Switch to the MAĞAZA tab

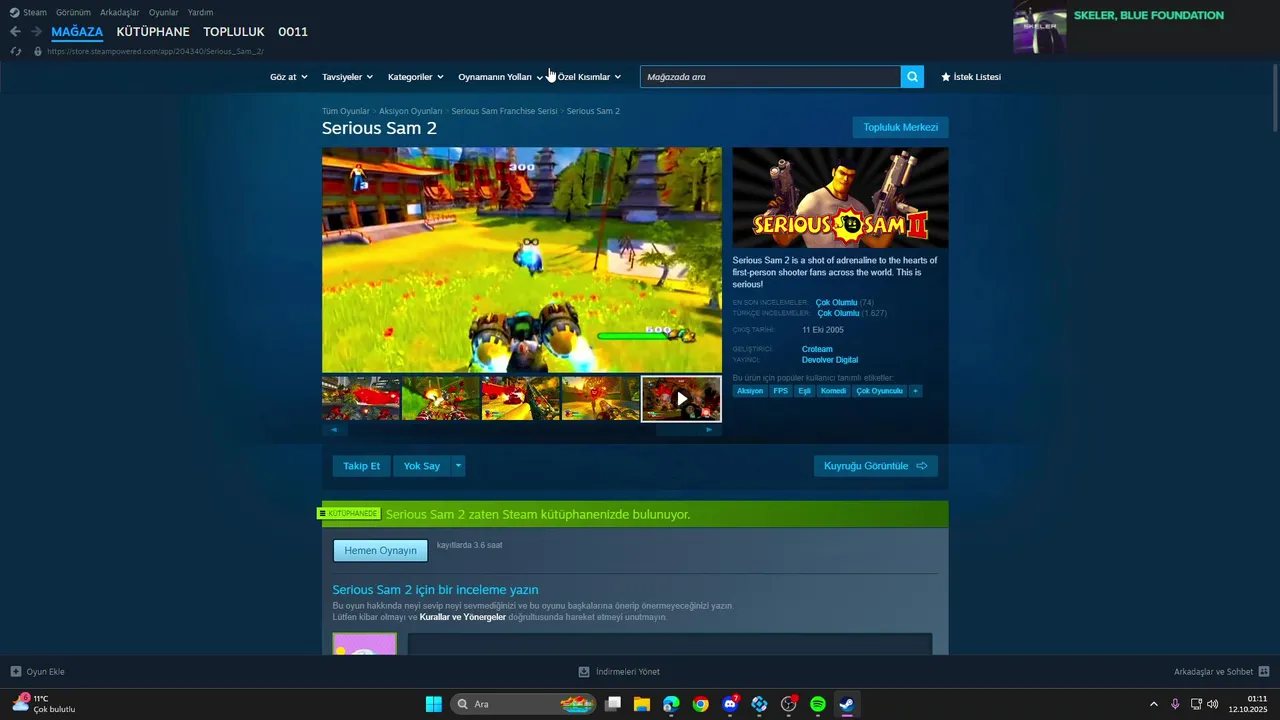click(x=77, y=32)
